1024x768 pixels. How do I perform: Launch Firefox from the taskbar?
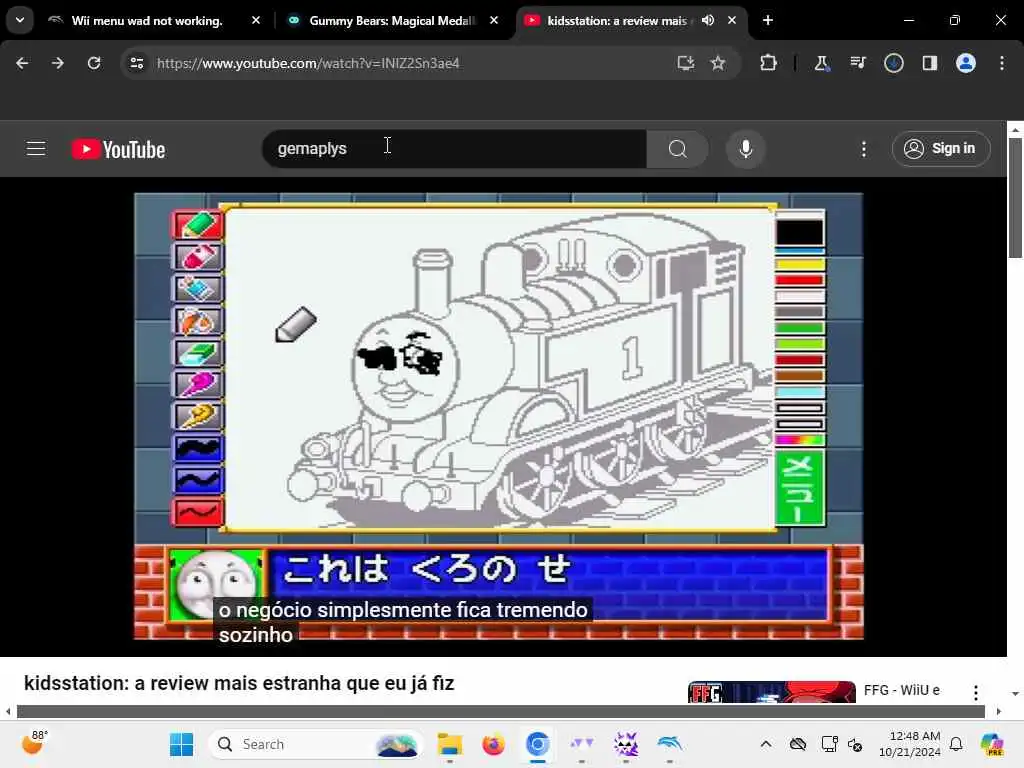[494, 744]
